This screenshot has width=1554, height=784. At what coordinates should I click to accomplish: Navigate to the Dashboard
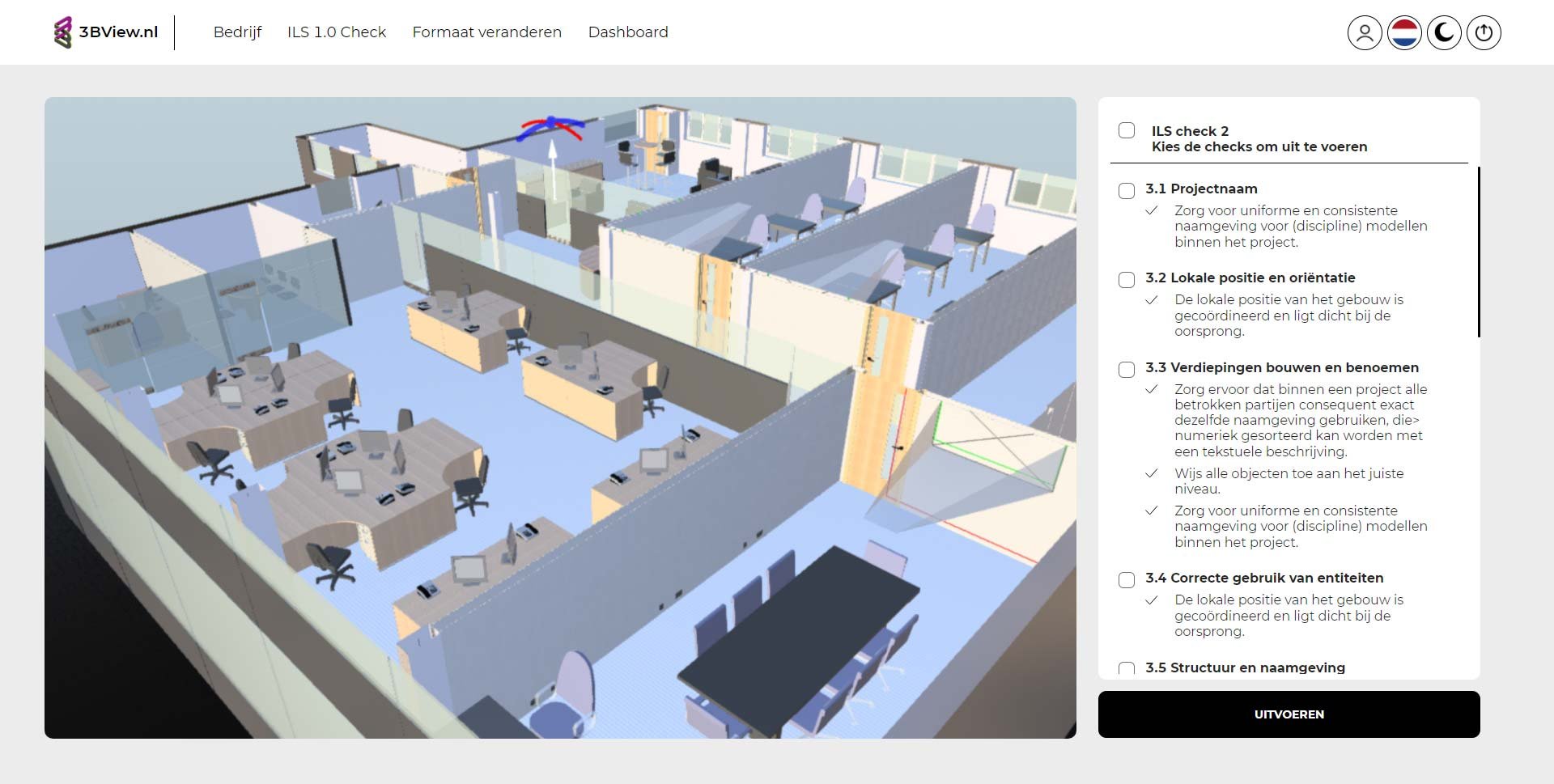click(x=628, y=32)
